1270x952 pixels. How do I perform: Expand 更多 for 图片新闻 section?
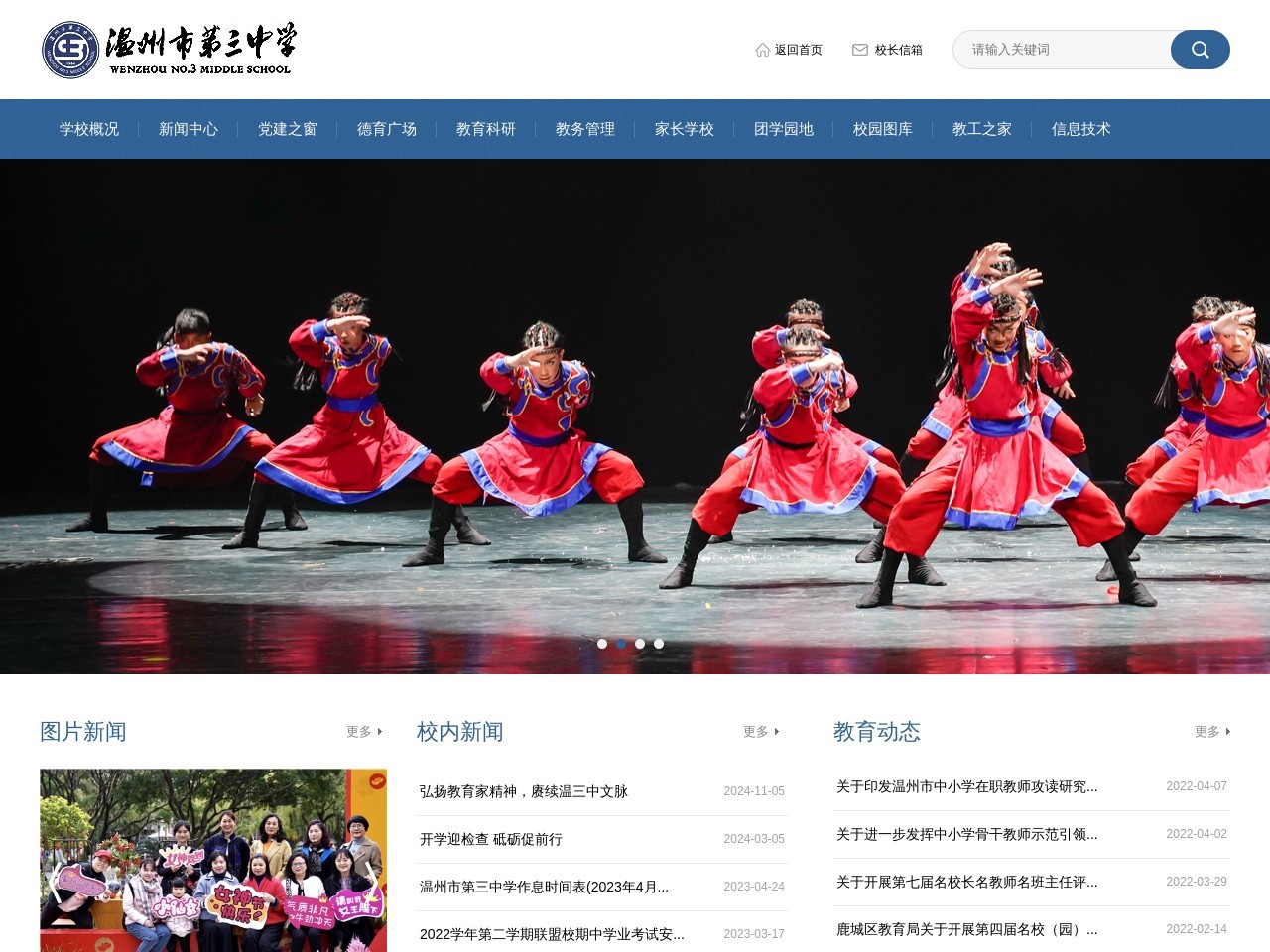click(364, 732)
